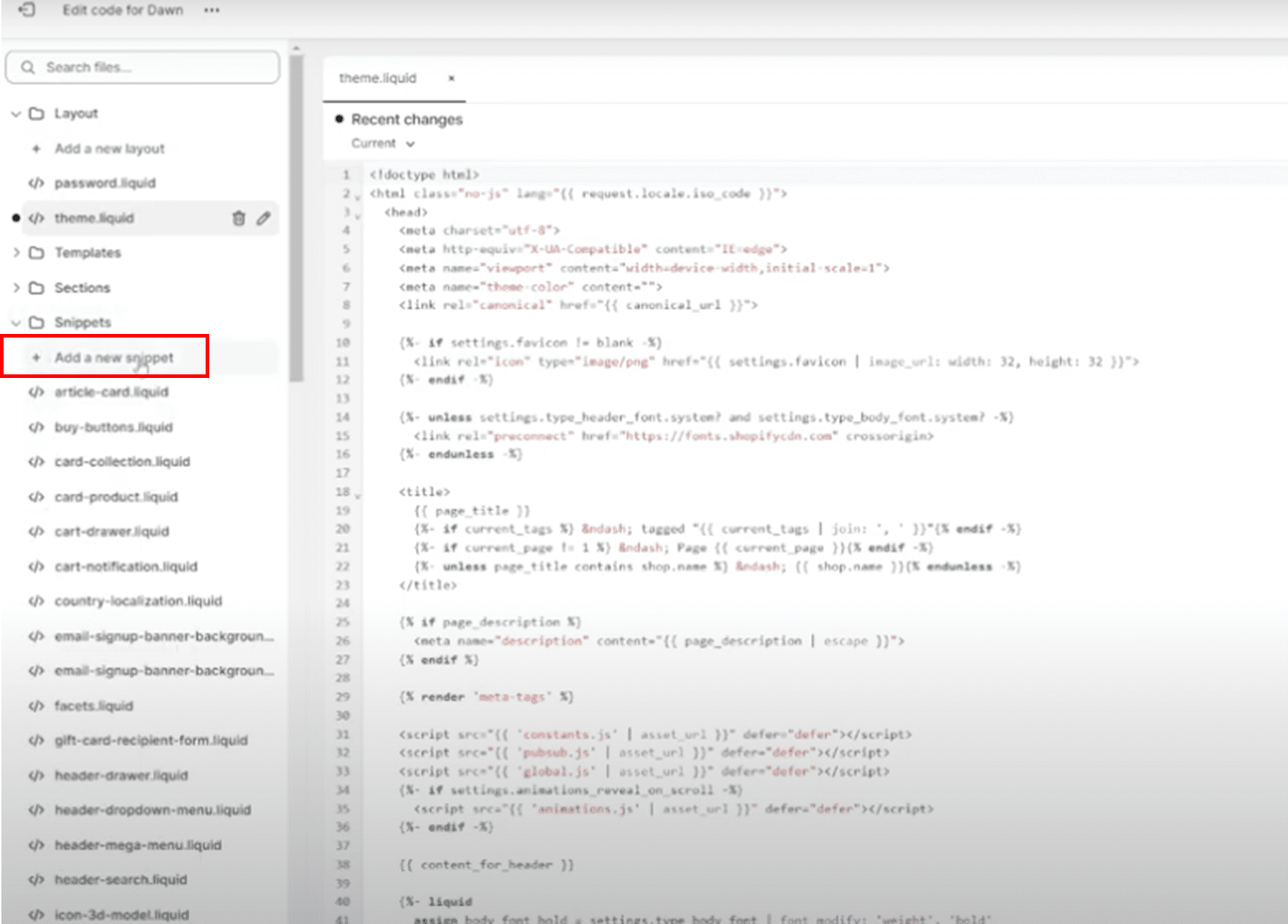1288x924 pixels.
Task: Click the scroll-up arrow of sidebar scrollbar
Action: (x=296, y=48)
